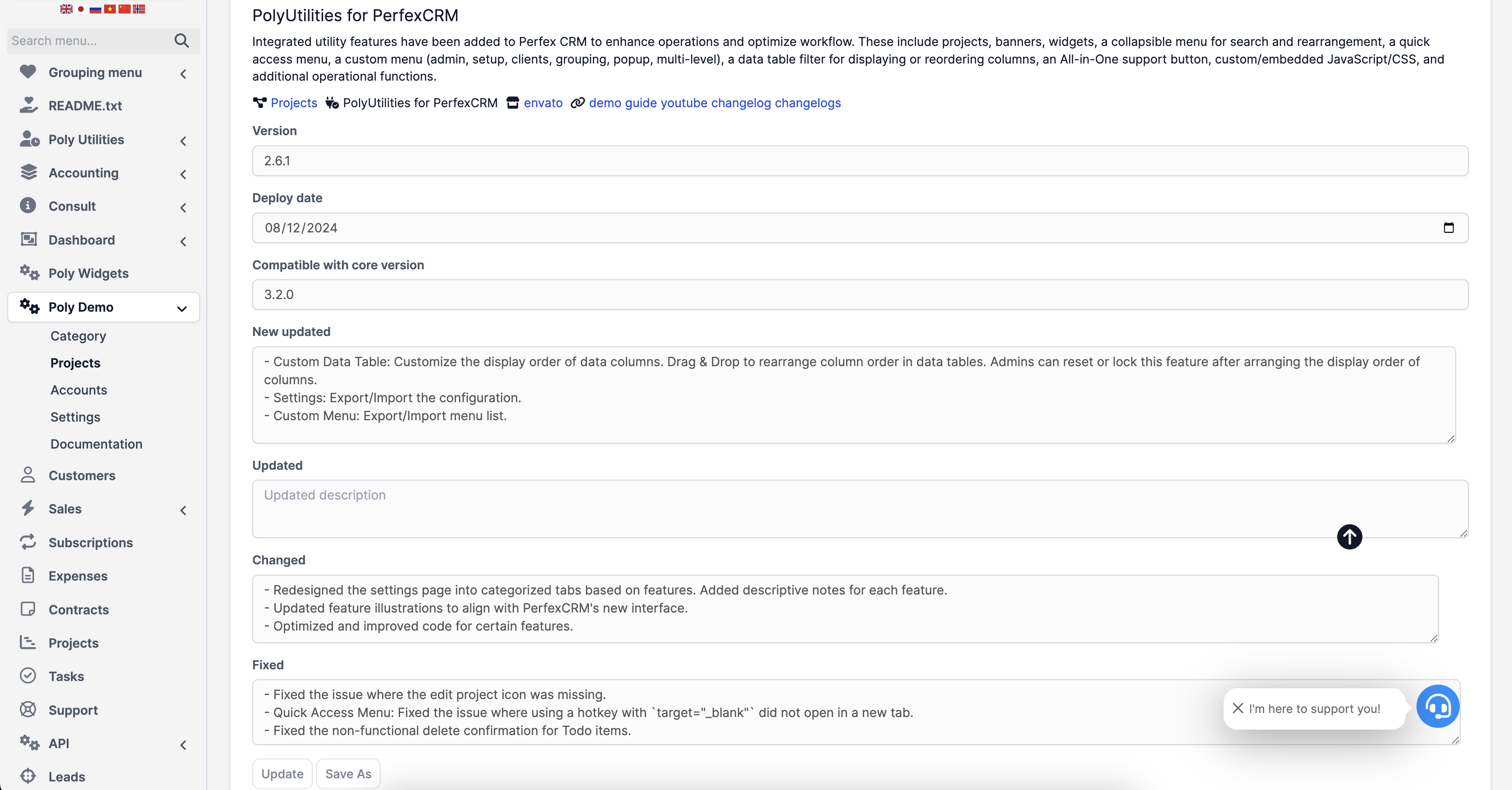Screen dimensions: 1512x790
Task: Open the demo link
Action: coord(605,103)
